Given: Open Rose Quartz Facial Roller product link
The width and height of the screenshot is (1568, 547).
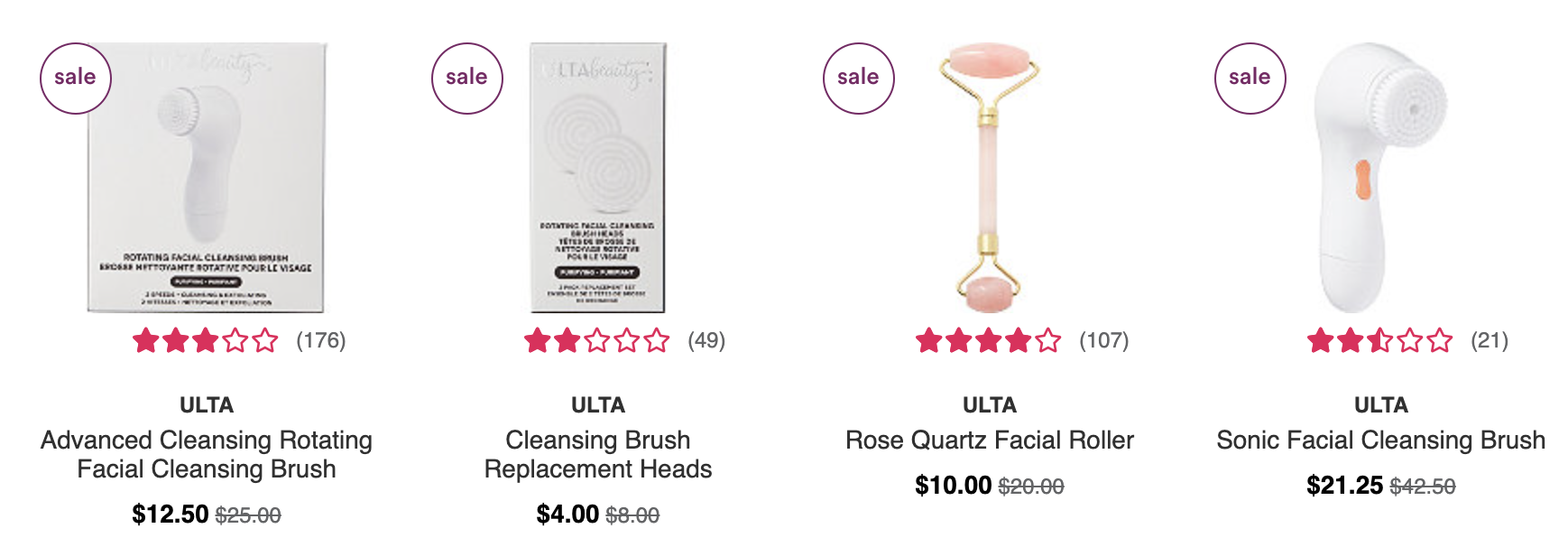Looking at the screenshot, I should pos(990,440).
